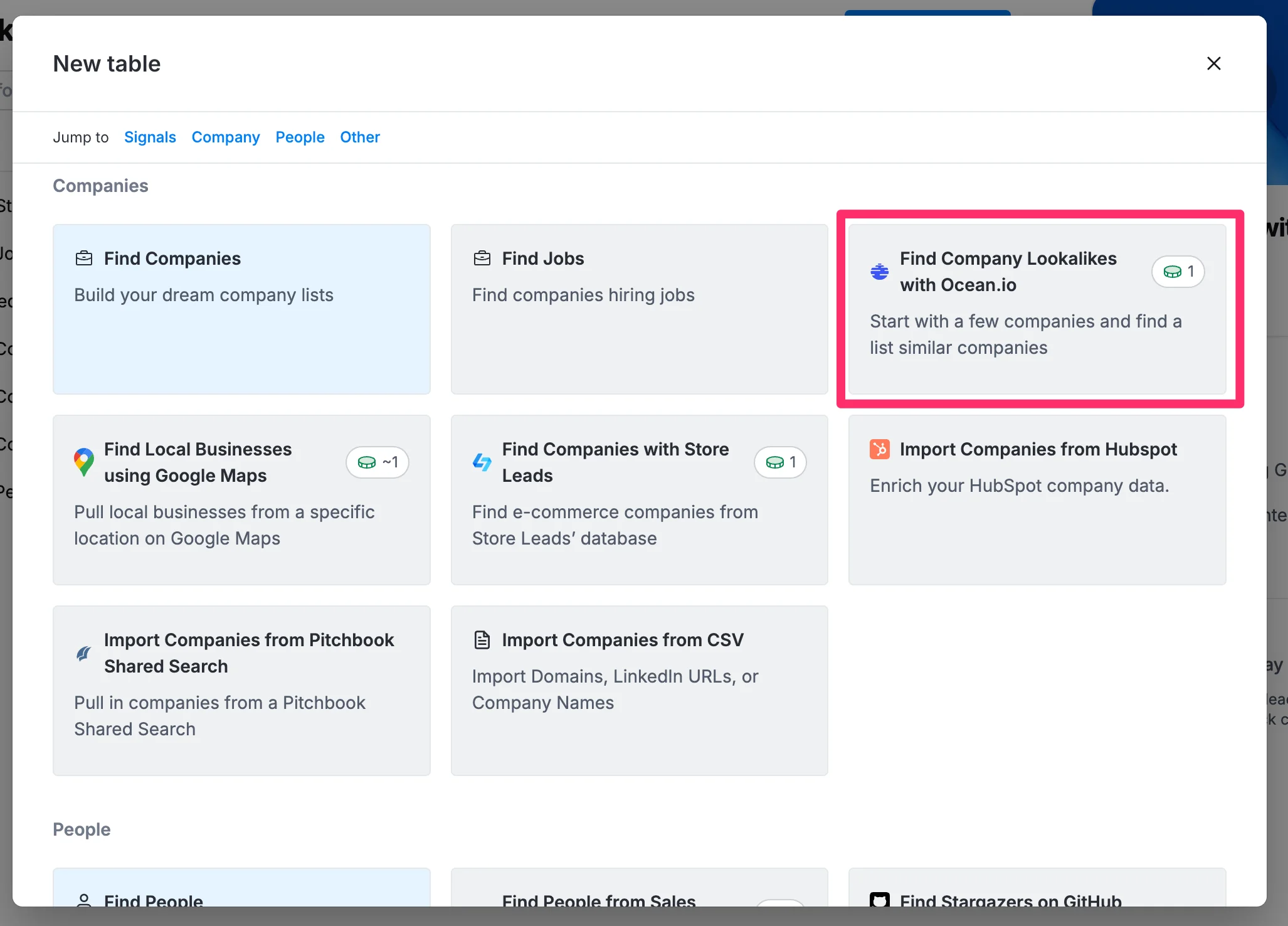Image resolution: width=1288 pixels, height=926 pixels.
Task: Click the Find Jobs briefcase icon
Action: point(482,258)
